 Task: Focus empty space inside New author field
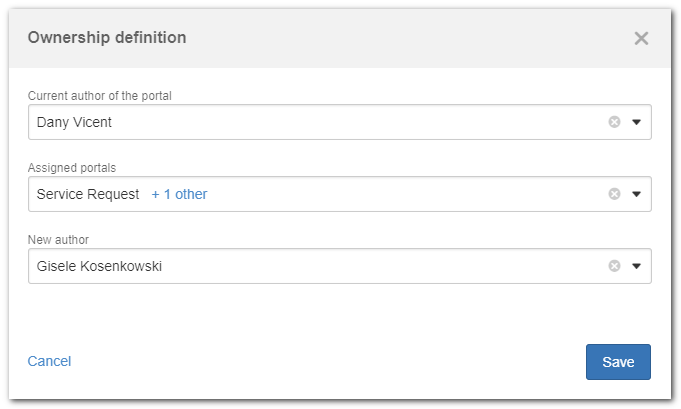382,266
